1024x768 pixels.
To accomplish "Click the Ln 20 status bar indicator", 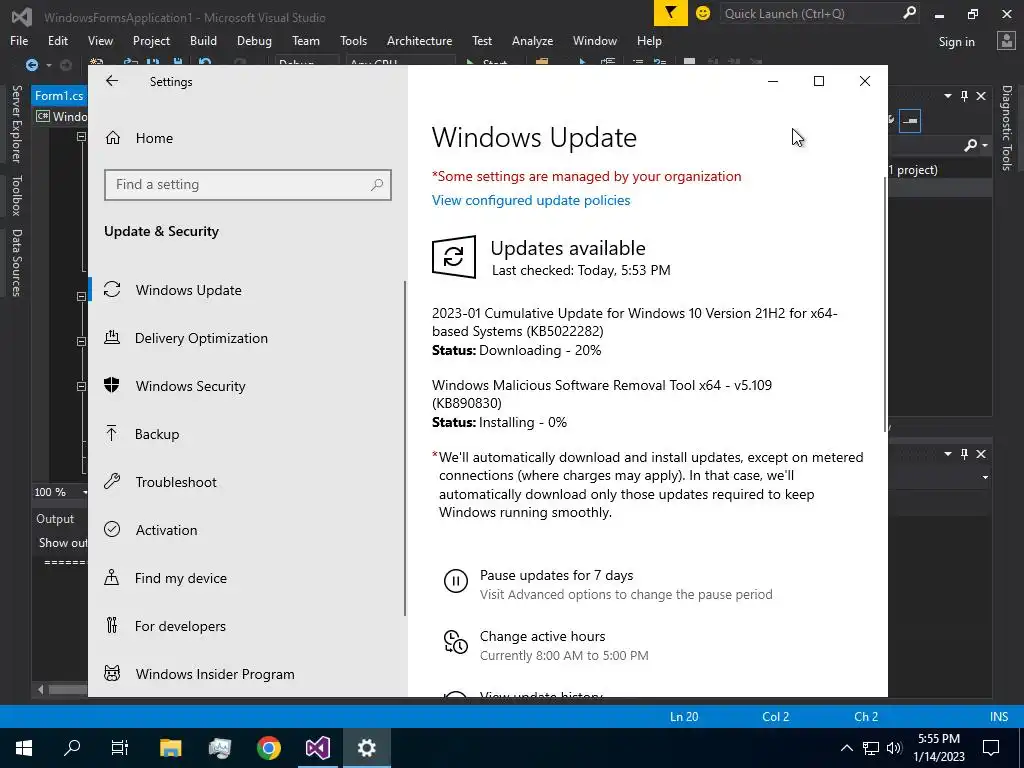I will coord(684,716).
